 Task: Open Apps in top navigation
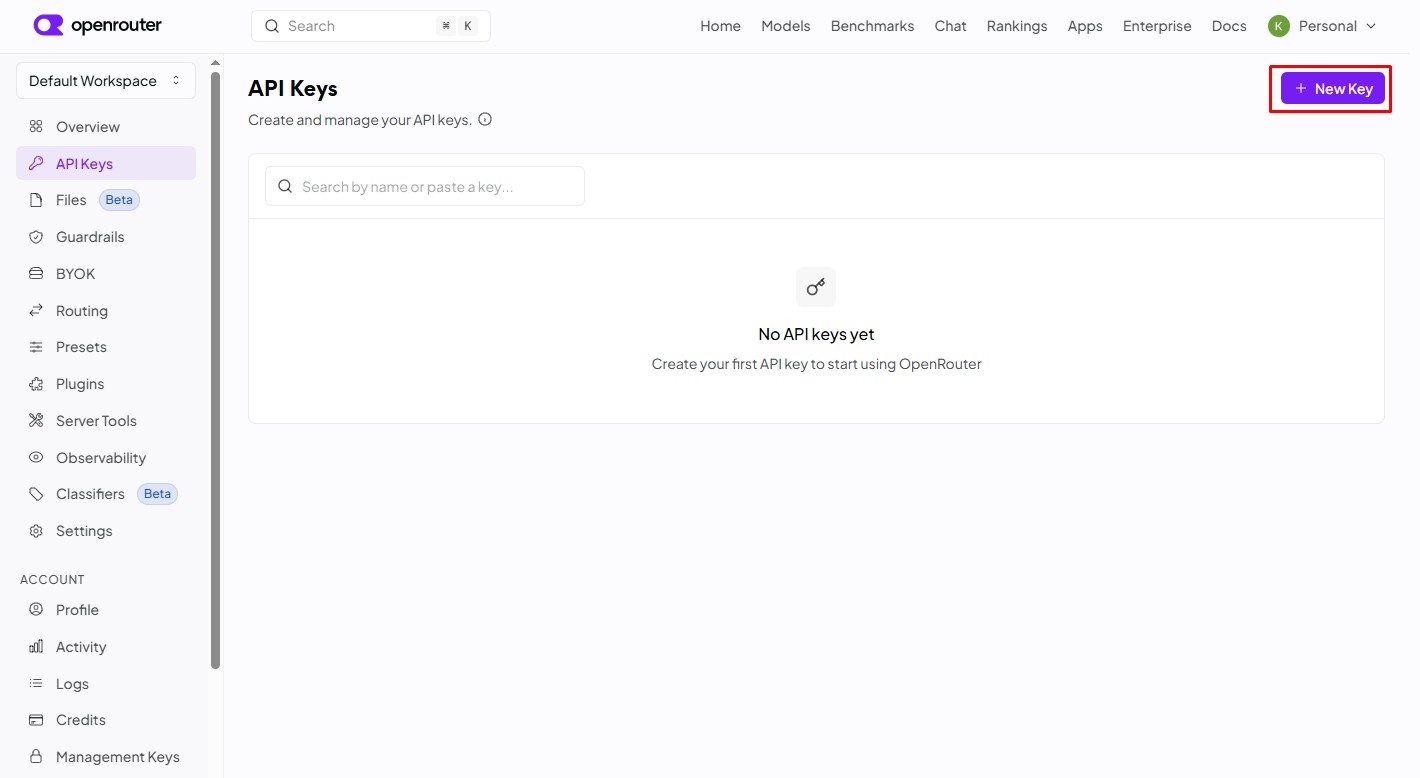click(x=1085, y=26)
